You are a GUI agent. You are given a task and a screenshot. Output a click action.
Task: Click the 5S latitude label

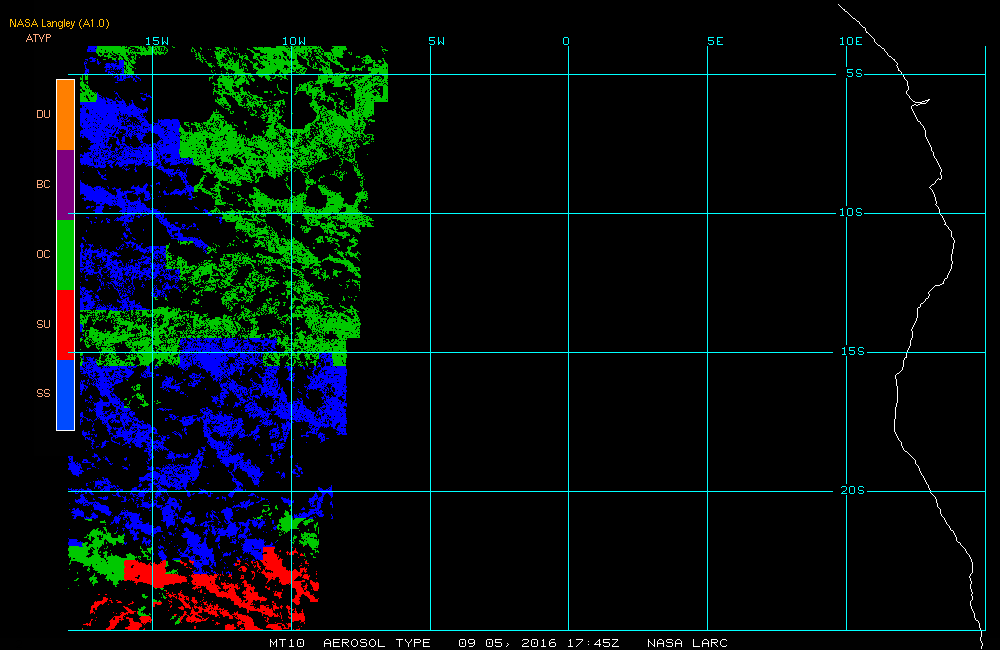(855, 73)
